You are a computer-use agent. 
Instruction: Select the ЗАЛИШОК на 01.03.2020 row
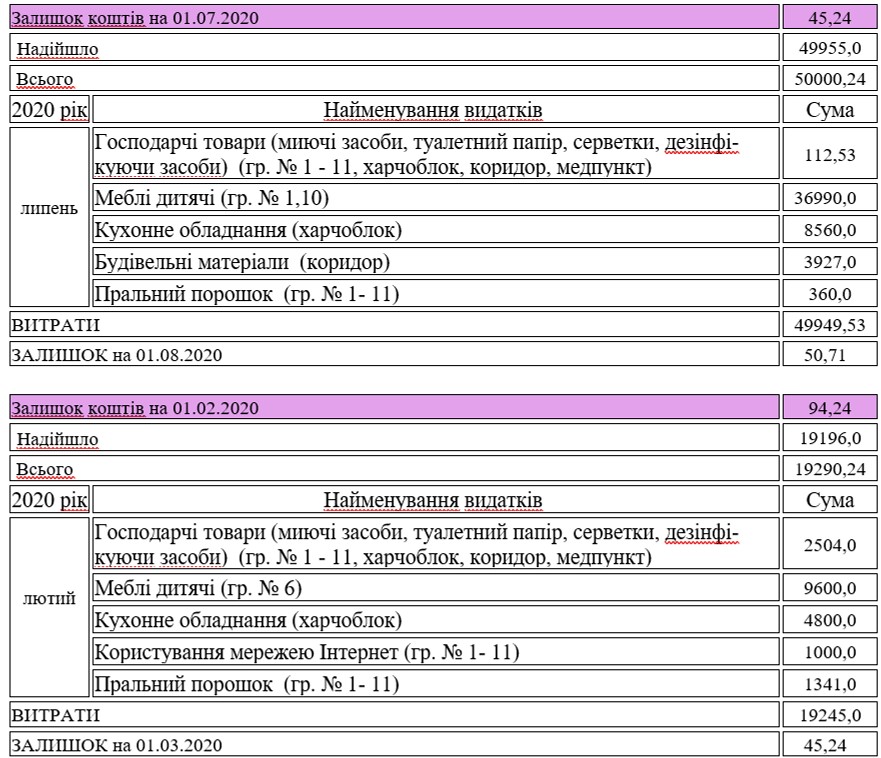pyautogui.click(x=394, y=745)
